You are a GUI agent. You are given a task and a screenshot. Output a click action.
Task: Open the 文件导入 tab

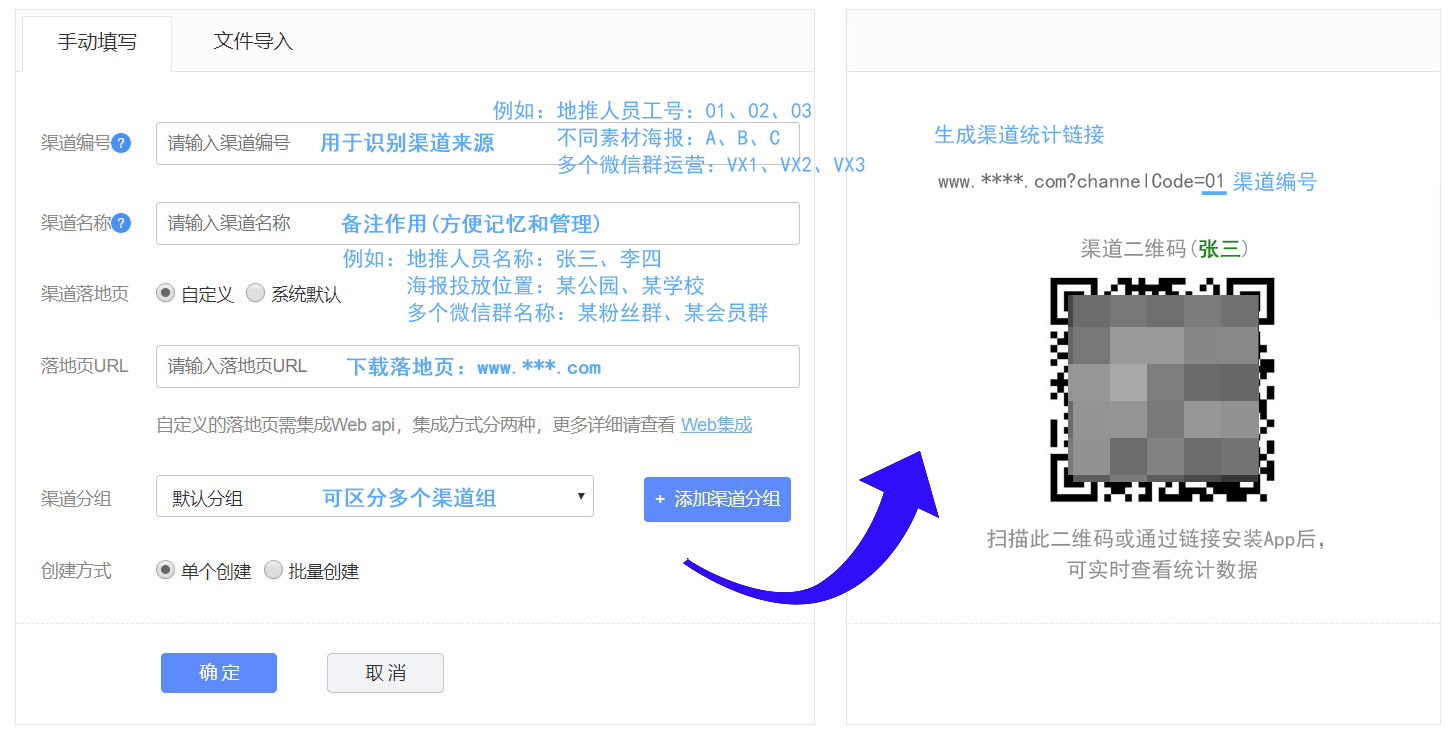coord(253,41)
